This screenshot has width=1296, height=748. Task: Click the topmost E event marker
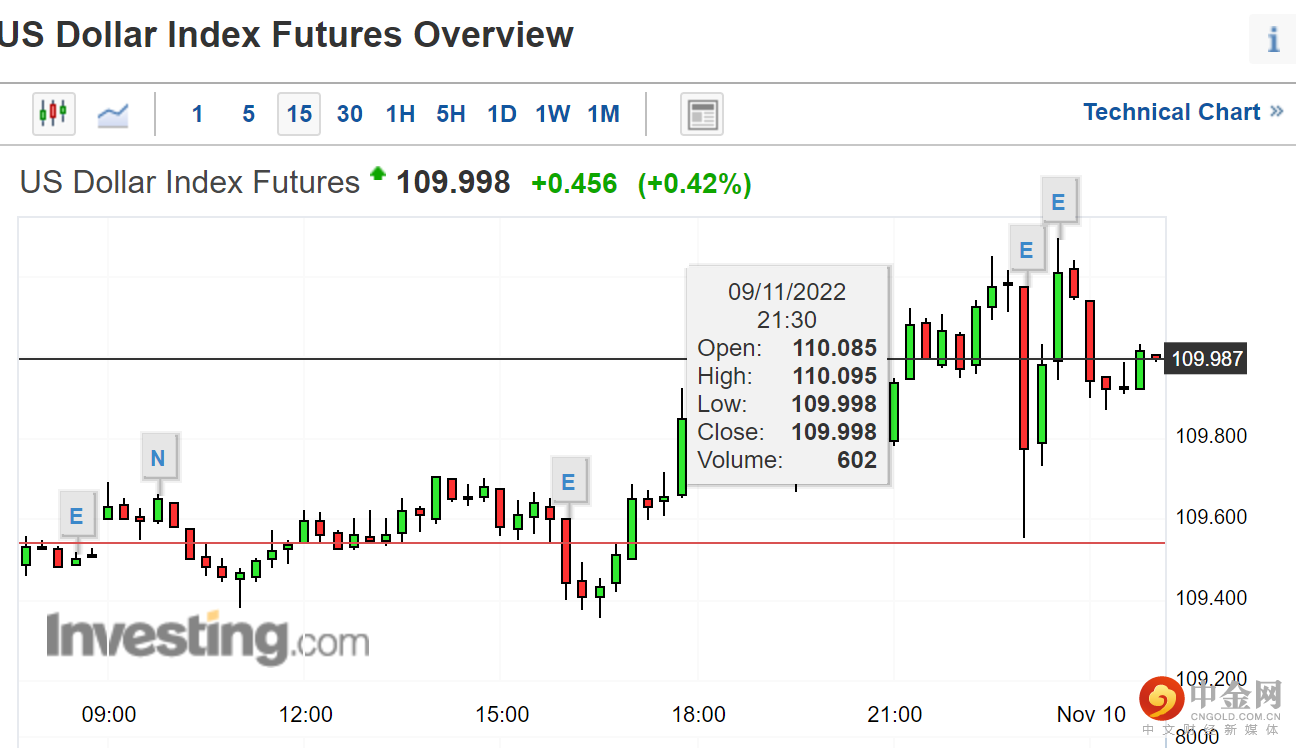(x=1058, y=204)
